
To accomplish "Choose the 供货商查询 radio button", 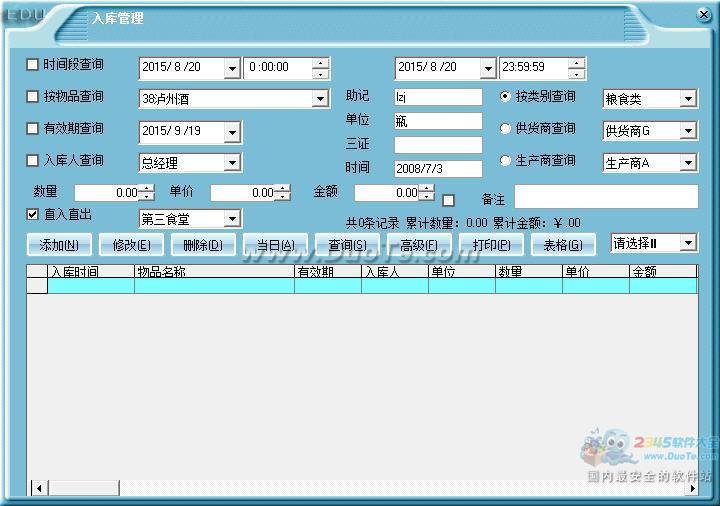I will 505,129.
